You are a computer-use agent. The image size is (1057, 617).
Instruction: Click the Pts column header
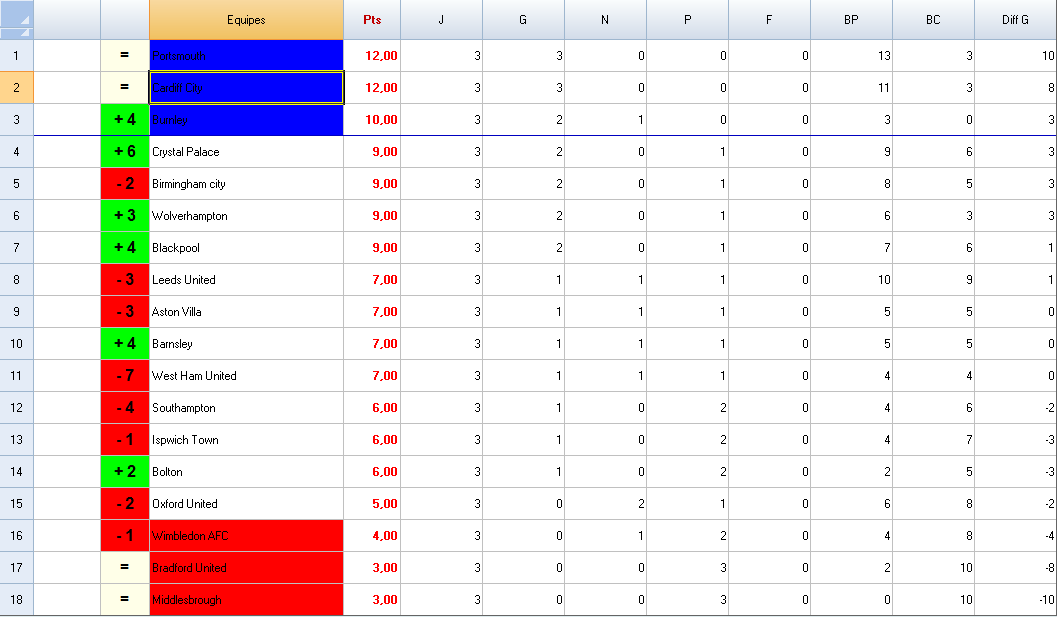click(372, 20)
